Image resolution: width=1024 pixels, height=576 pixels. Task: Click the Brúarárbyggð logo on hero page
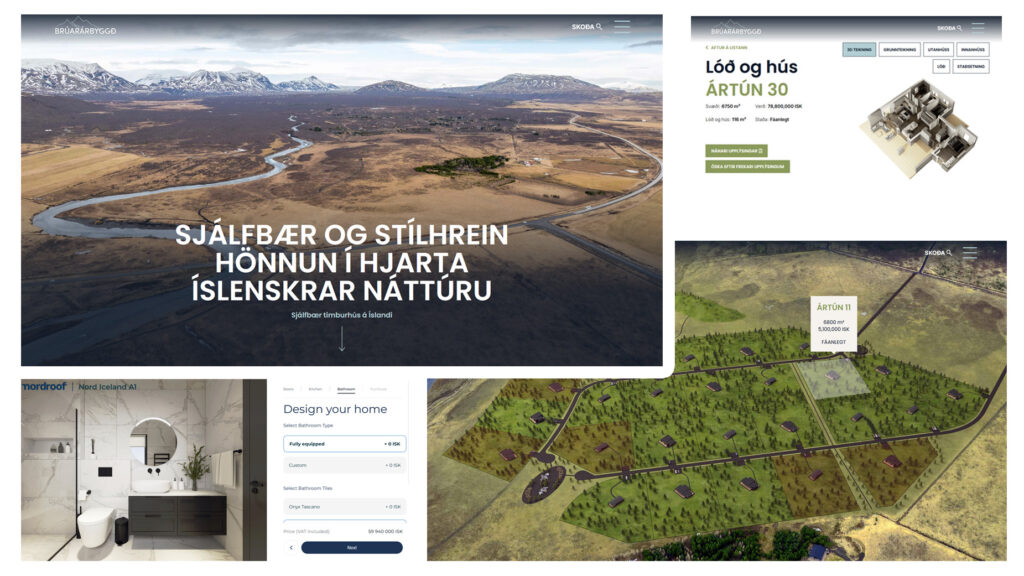pyautogui.click(x=85, y=27)
